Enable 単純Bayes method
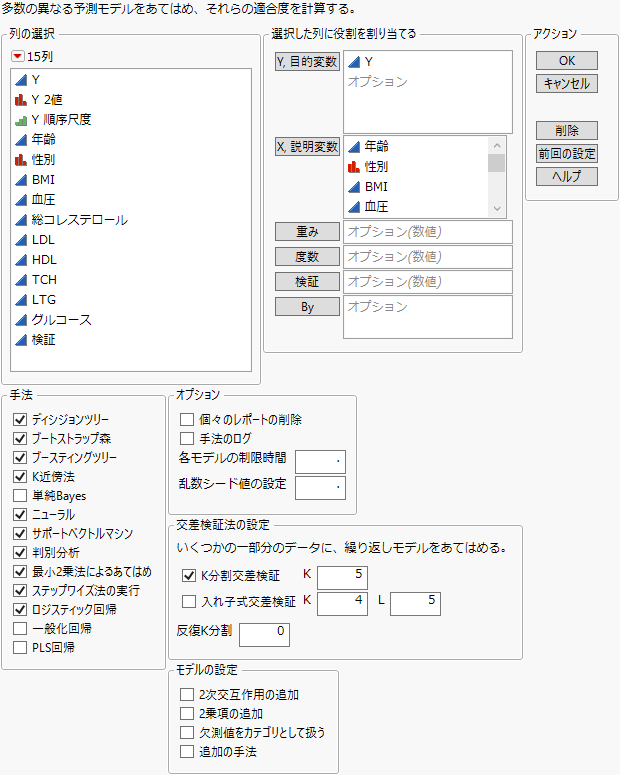Screen dimensions: 620x775 click(x=20, y=496)
